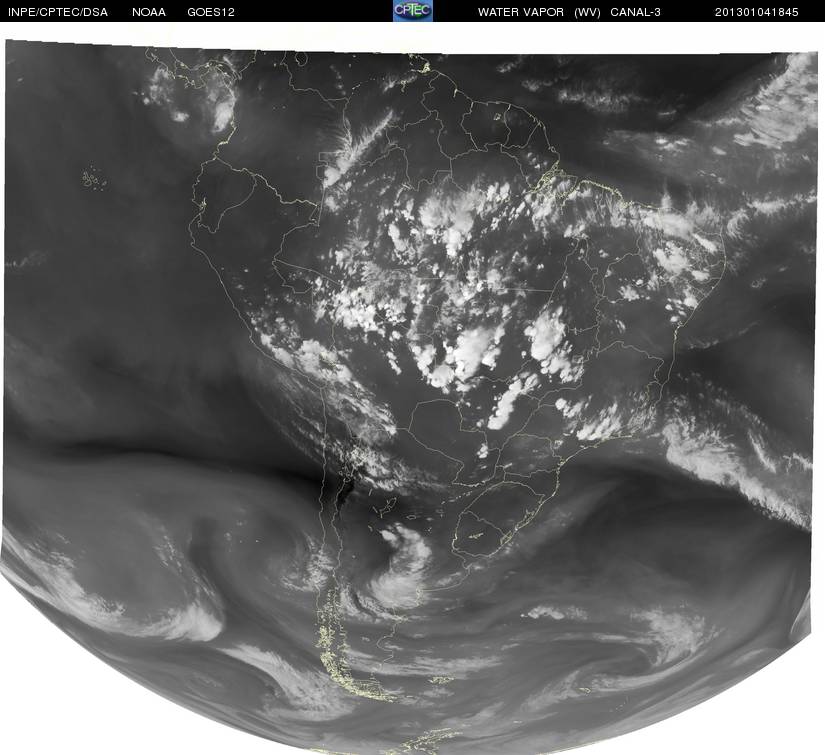Click the 201301041845 timestamp
825x755 pixels.
757,12
